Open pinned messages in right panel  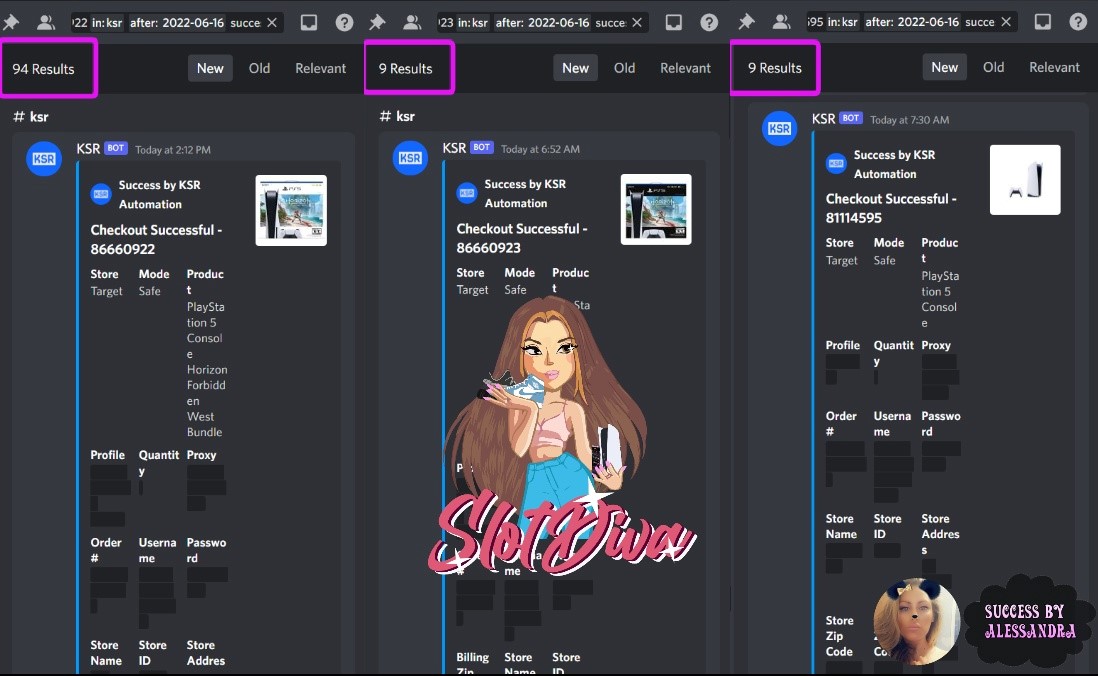coord(746,22)
